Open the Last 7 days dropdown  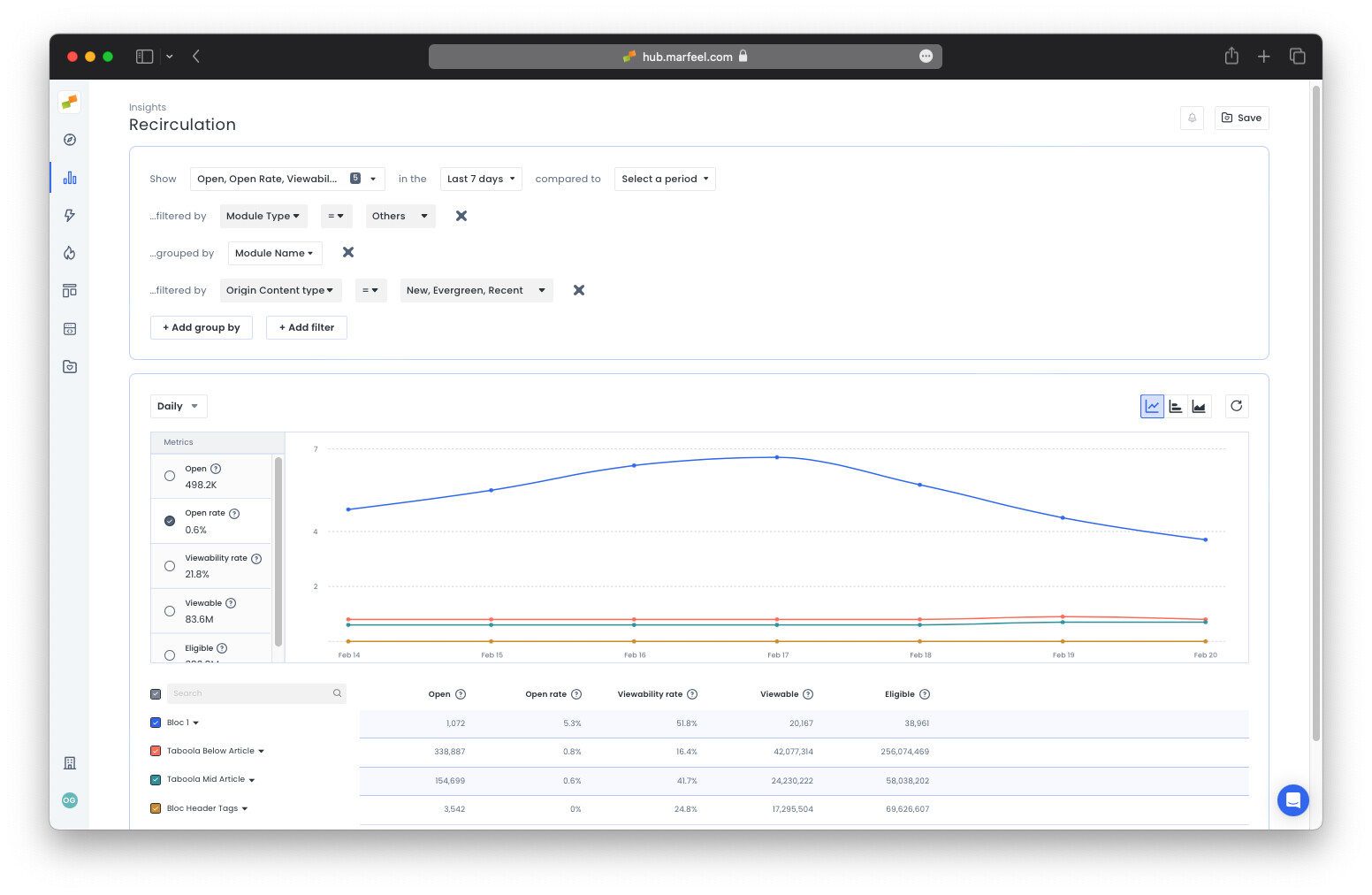coord(481,179)
